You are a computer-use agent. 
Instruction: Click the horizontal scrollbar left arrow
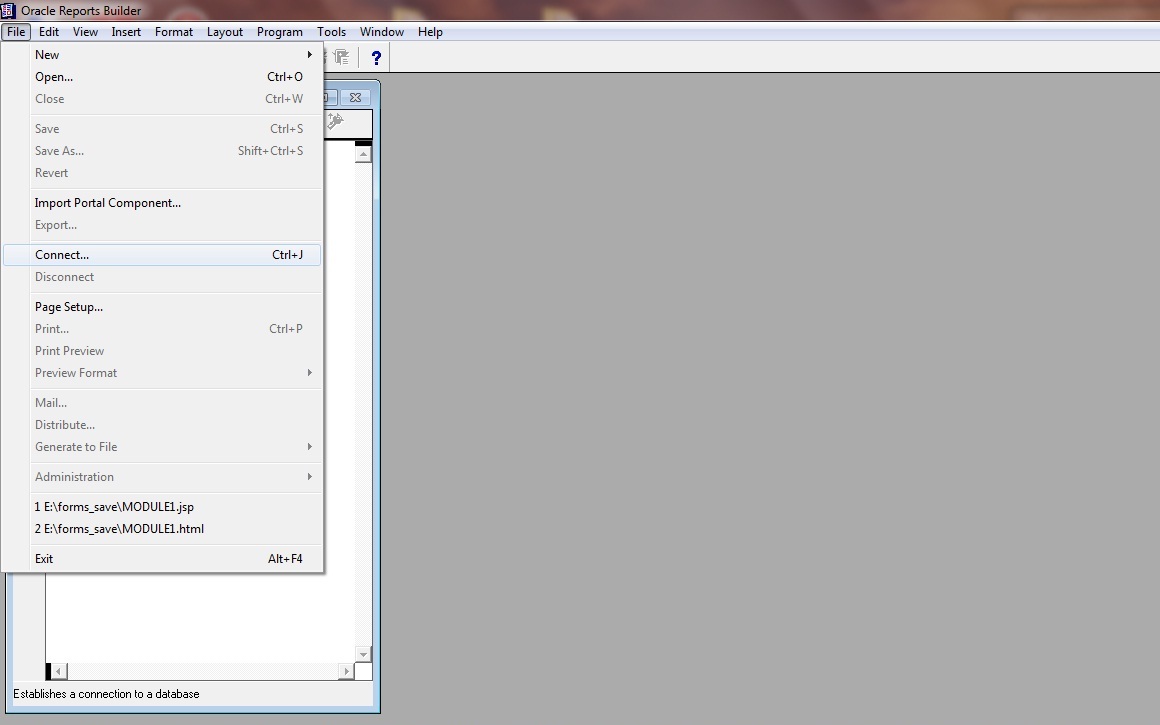click(x=58, y=671)
